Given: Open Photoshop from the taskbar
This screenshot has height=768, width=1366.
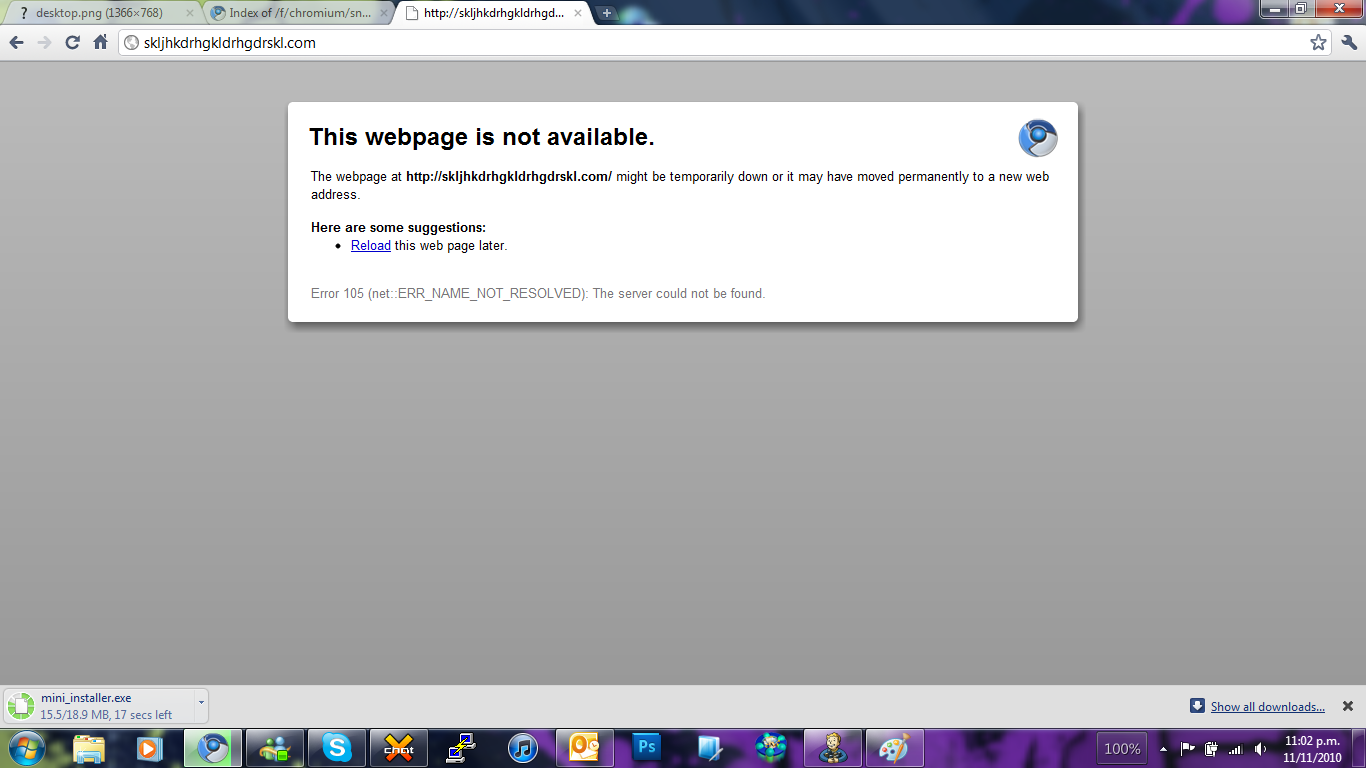Looking at the screenshot, I should [x=647, y=748].
